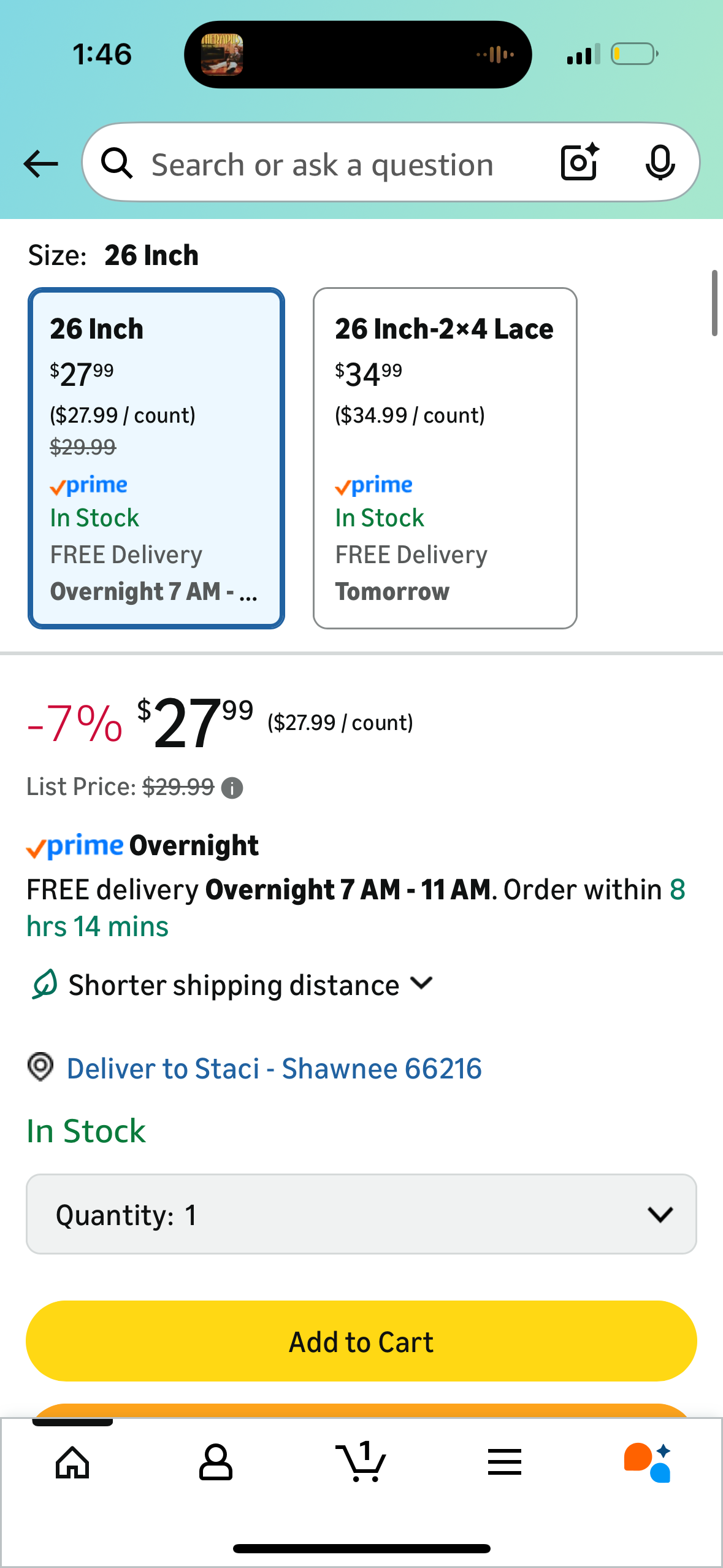
Task: Open the account profile tab
Action: (216, 1462)
